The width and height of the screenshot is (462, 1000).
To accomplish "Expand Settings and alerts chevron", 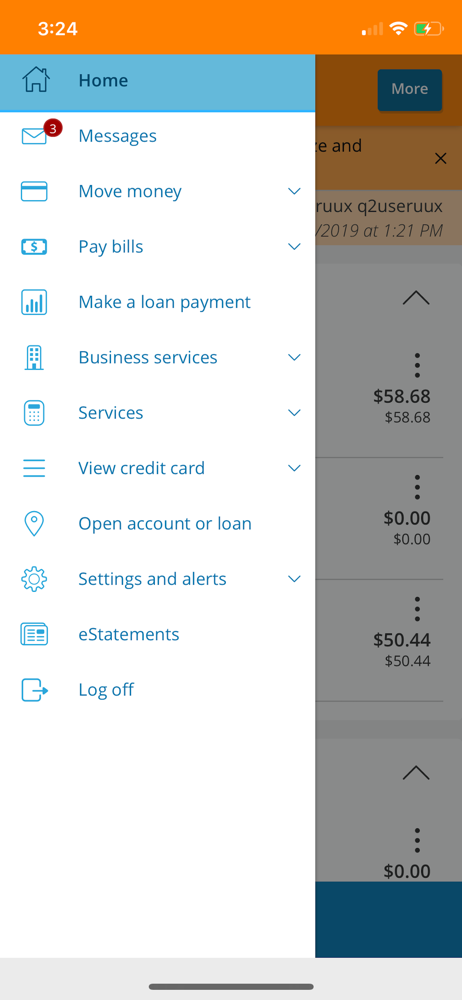I will pyautogui.click(x=294, y=579).
